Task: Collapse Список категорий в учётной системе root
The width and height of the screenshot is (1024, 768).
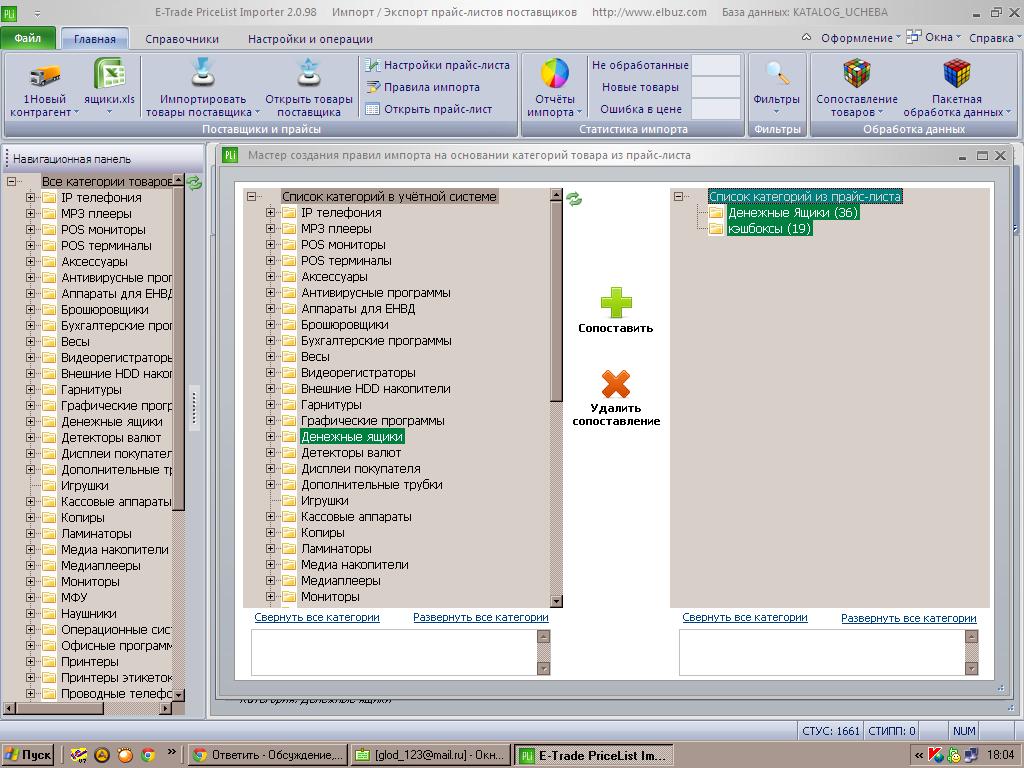Action: 251,197
